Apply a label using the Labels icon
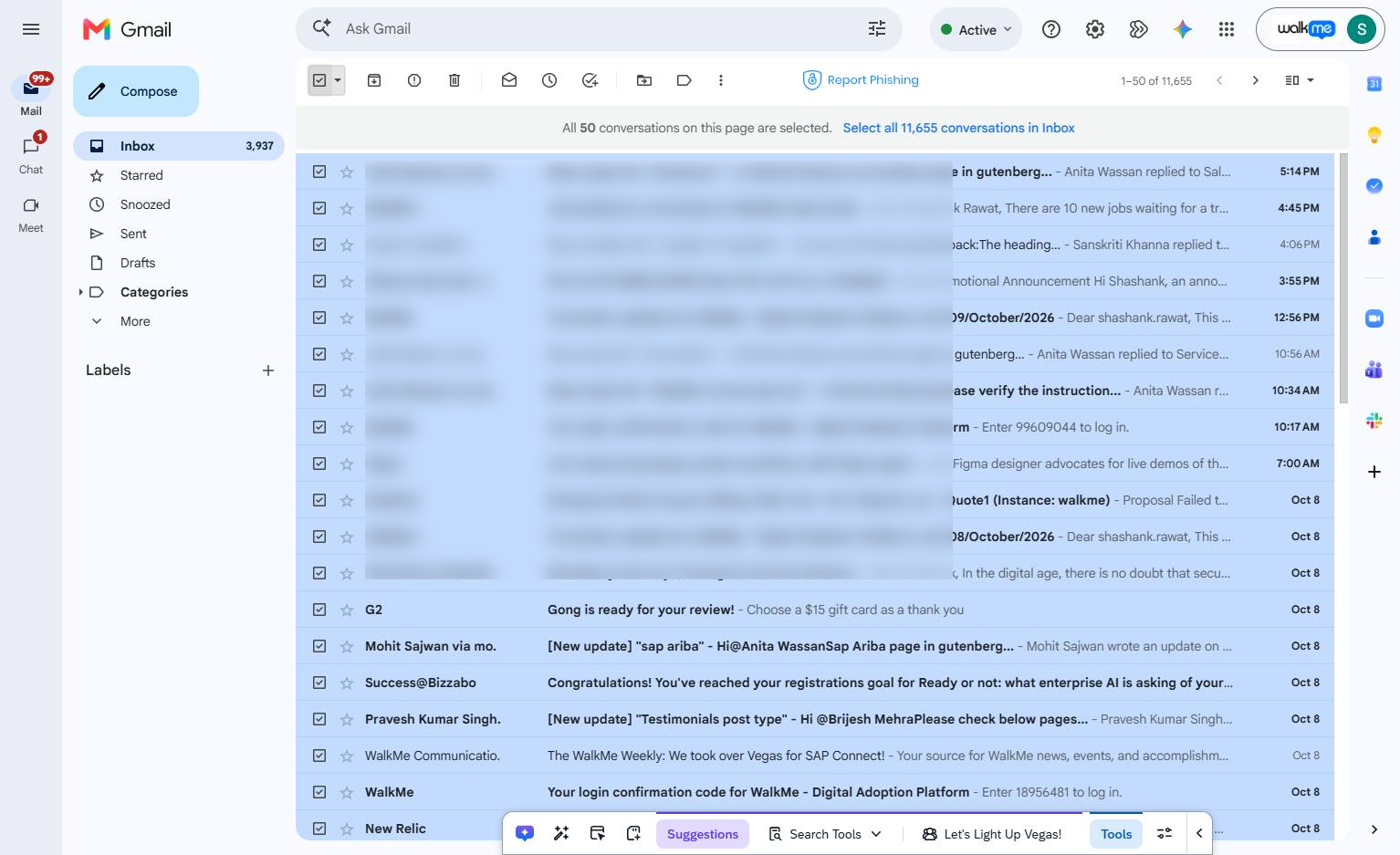The image size is (1400, 855). 684,80
